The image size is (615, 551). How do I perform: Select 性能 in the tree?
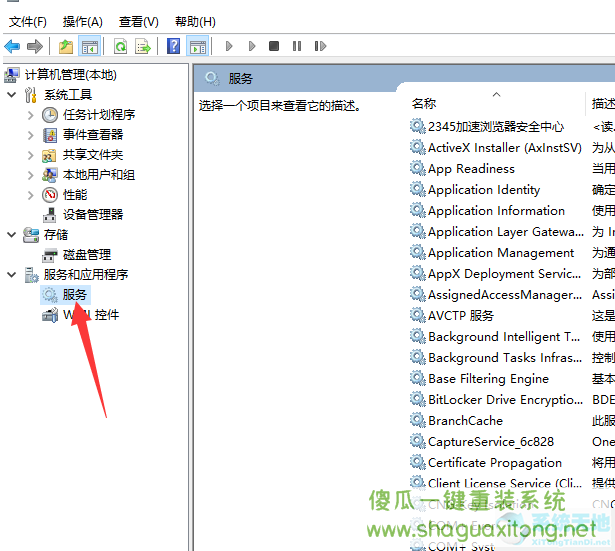click(x=75, y=195)
